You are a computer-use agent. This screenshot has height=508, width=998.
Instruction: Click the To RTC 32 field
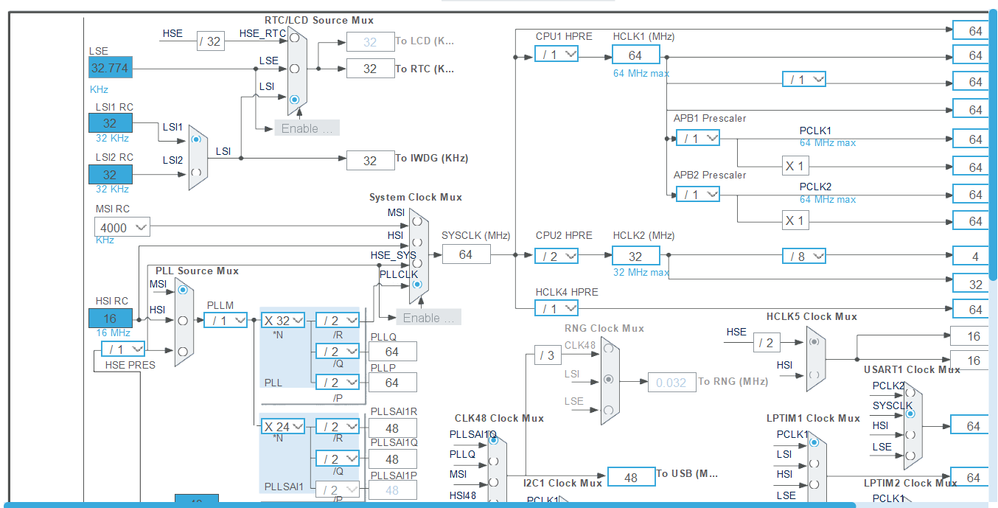pyautogui.click(x=370, y=69)
